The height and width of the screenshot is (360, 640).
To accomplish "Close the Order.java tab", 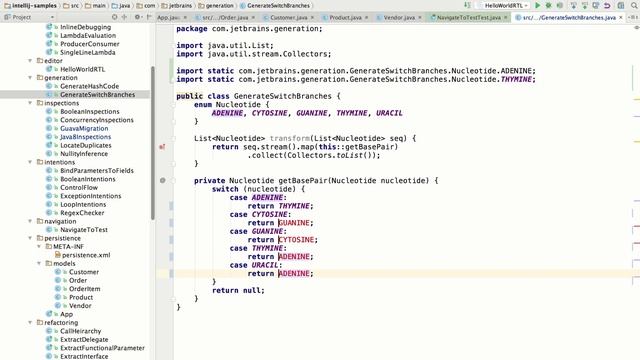I will [253, 18].
